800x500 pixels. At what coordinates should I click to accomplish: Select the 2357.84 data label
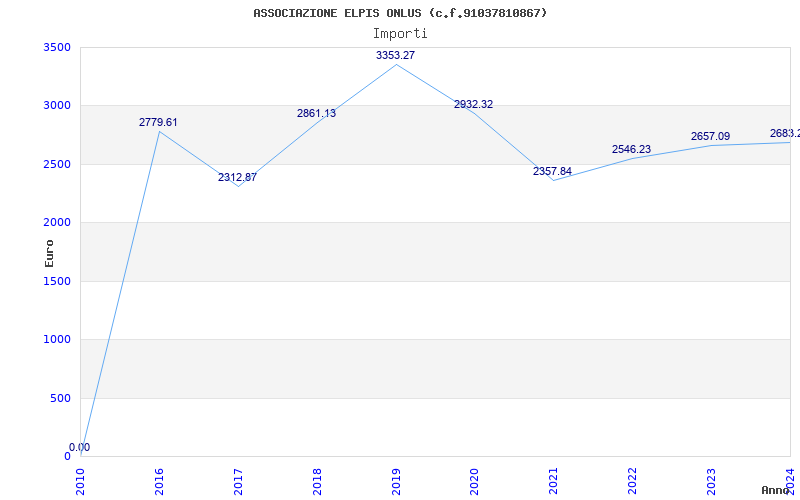point(552,171)
